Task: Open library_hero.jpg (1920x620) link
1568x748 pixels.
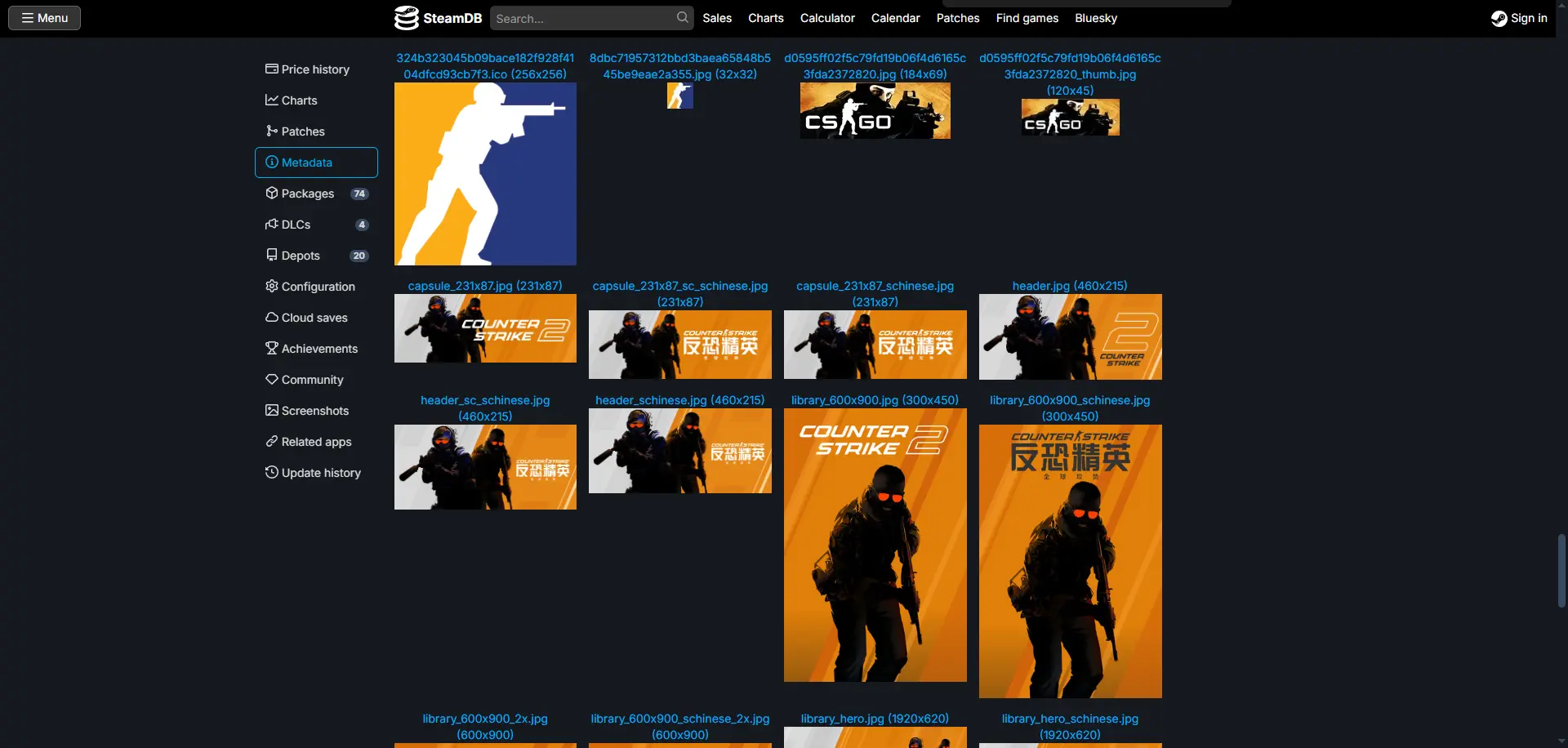Action: pos(875,719)
